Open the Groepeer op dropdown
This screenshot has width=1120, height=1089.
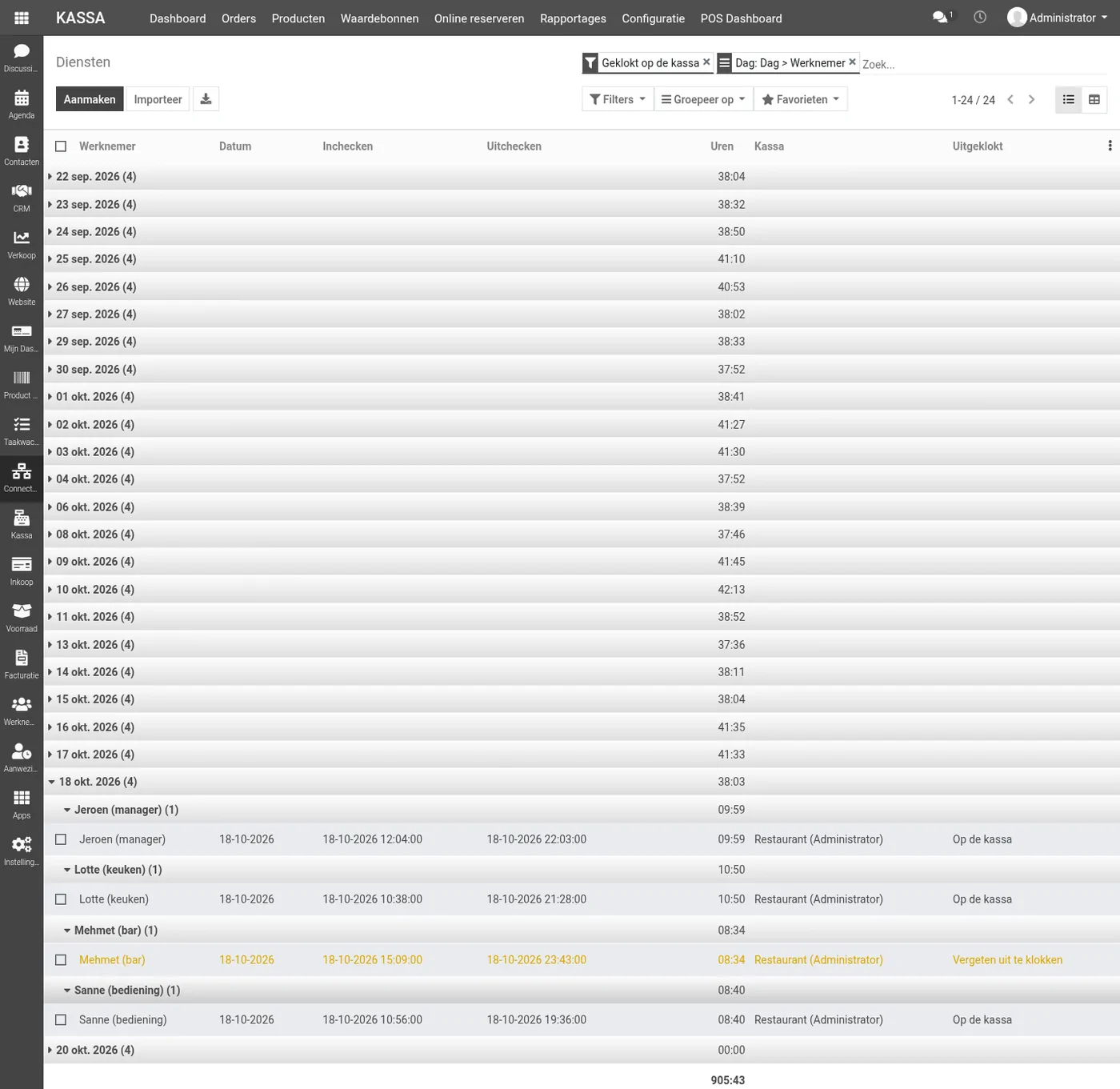pos(703,99)
